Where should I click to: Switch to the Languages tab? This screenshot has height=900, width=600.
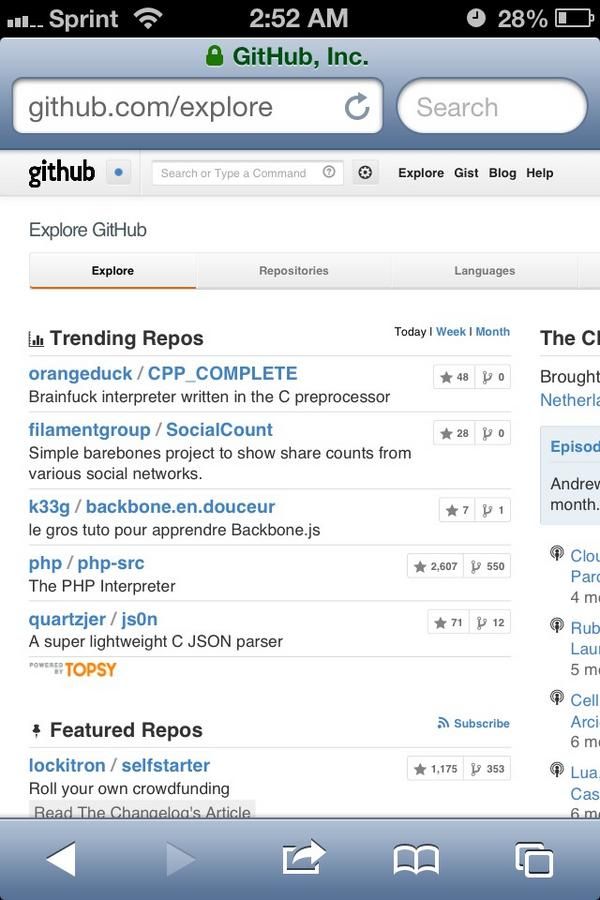click(485, 270)
